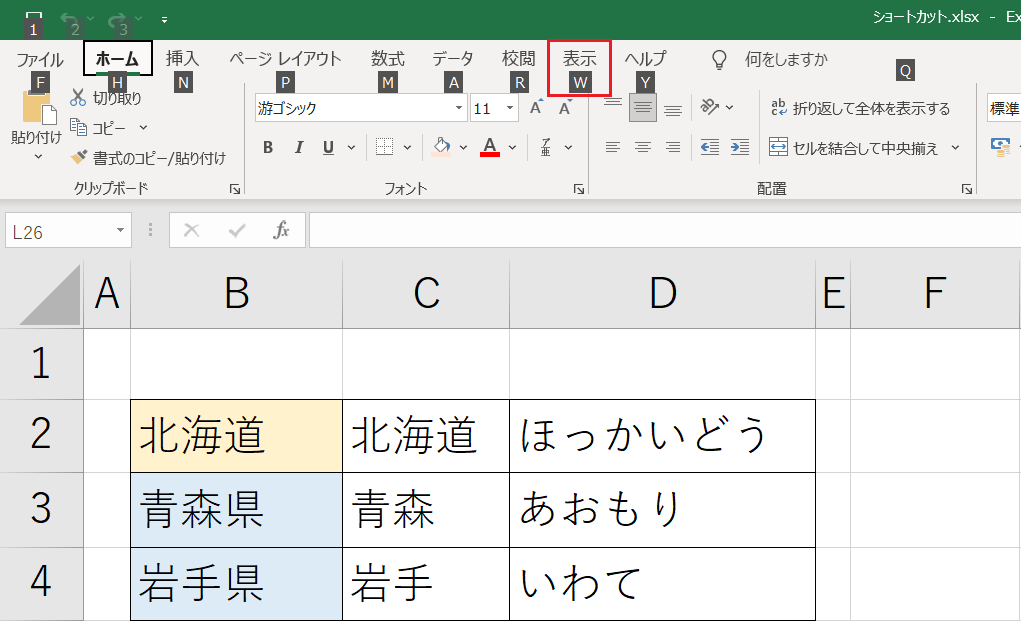The width and height of the screenshot is (1021, 621).
Task: Click the Borders icon
Action: pos(384,147)
